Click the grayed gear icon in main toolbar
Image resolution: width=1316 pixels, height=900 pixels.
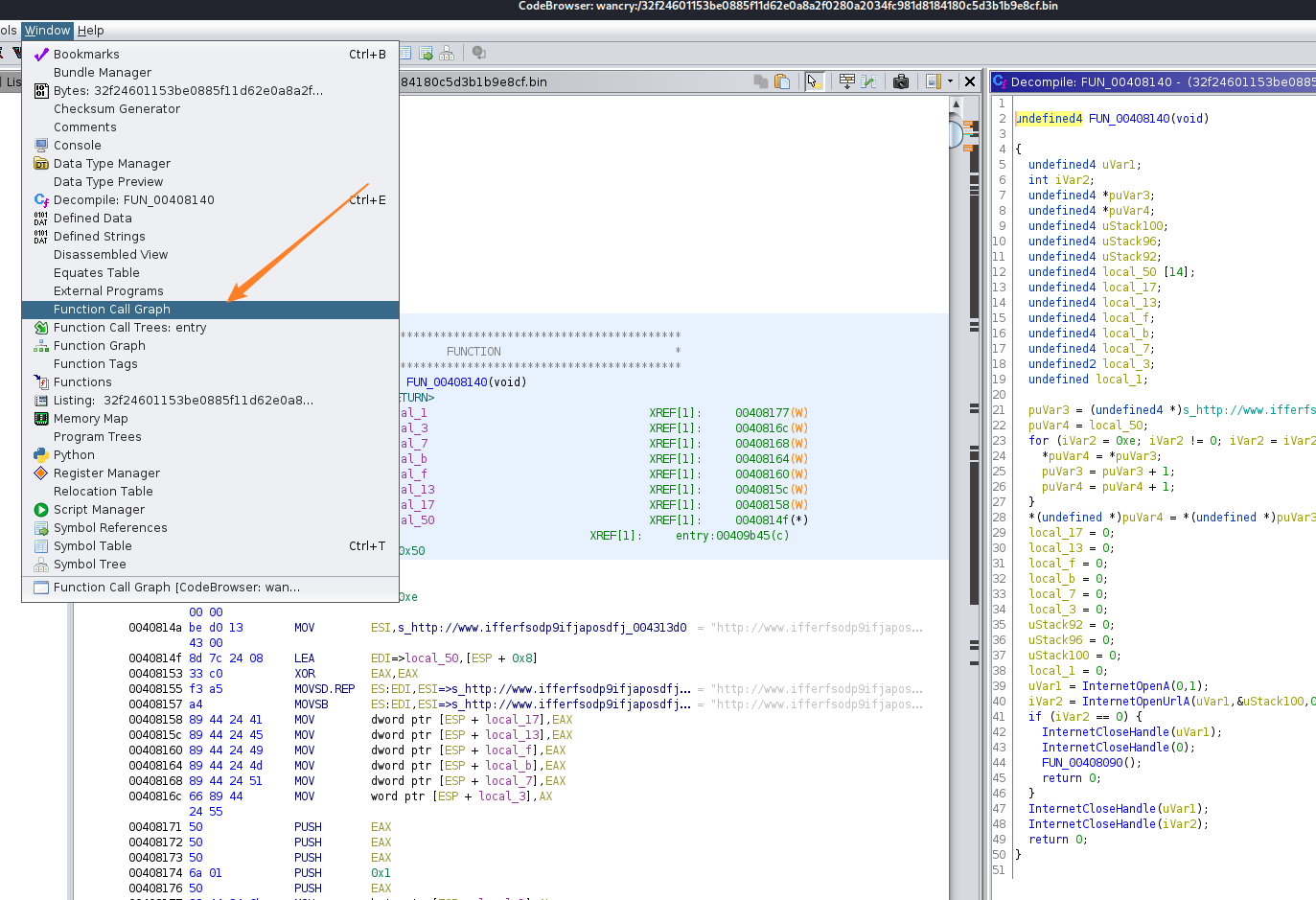(479, 54)
